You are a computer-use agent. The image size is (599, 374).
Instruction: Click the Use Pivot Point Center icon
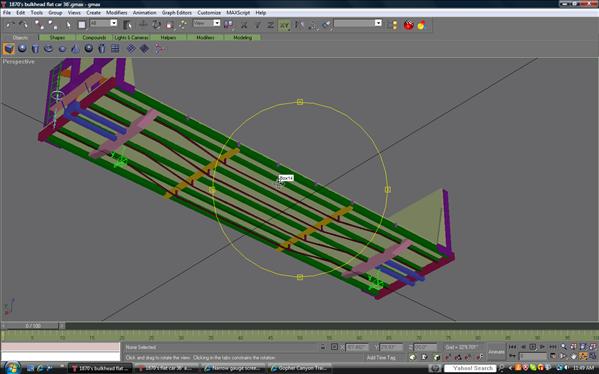[228, 25]
